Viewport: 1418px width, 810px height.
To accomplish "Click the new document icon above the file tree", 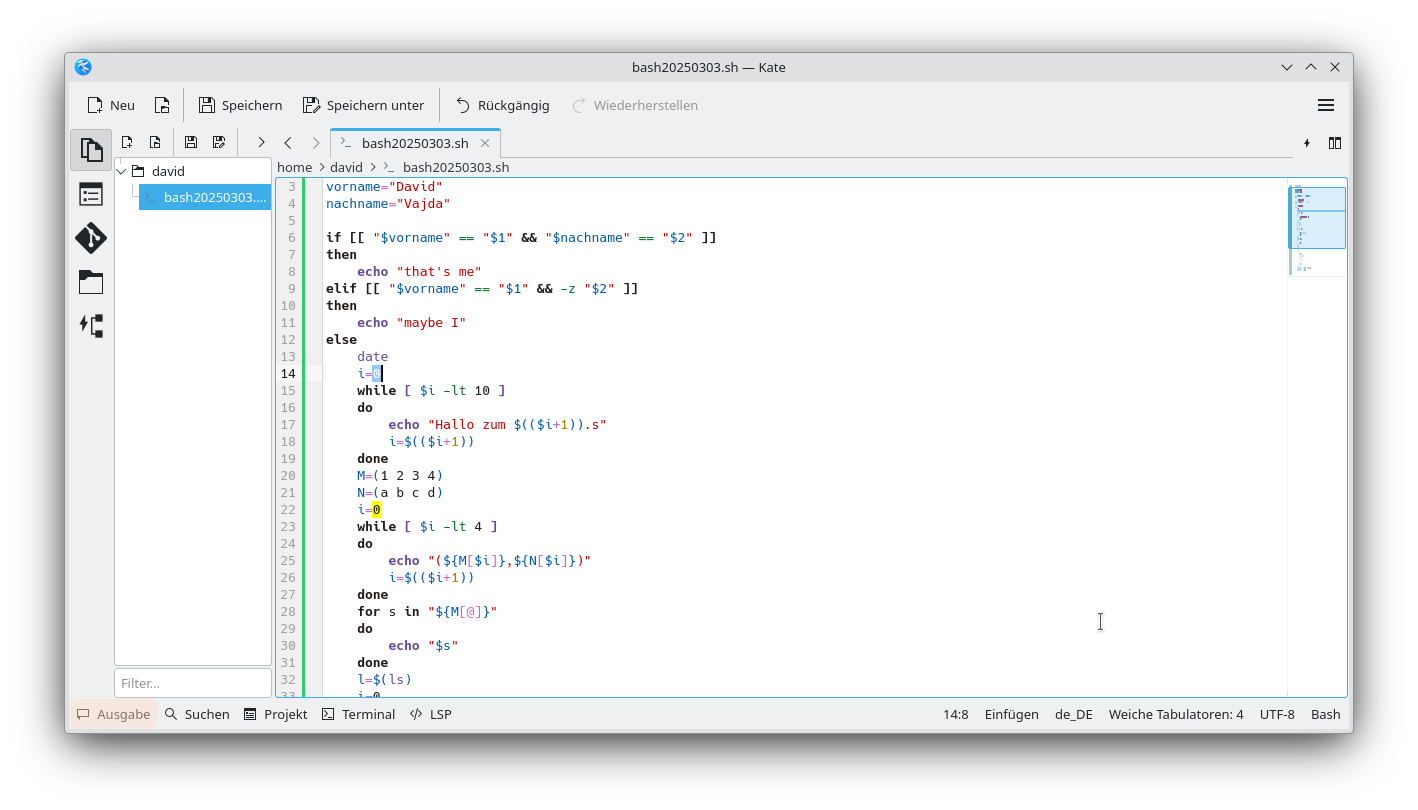I will tap(127, 141).
